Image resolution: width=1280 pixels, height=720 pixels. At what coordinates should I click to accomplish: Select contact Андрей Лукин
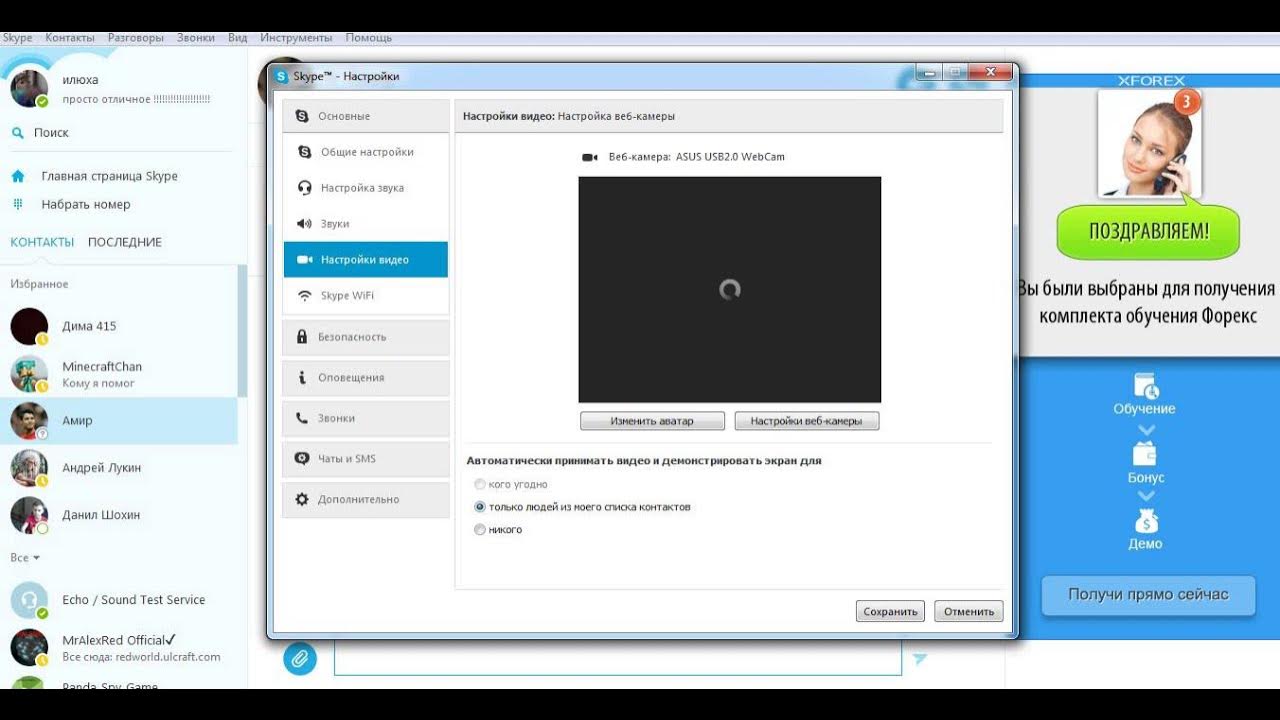tap(119, 468)
